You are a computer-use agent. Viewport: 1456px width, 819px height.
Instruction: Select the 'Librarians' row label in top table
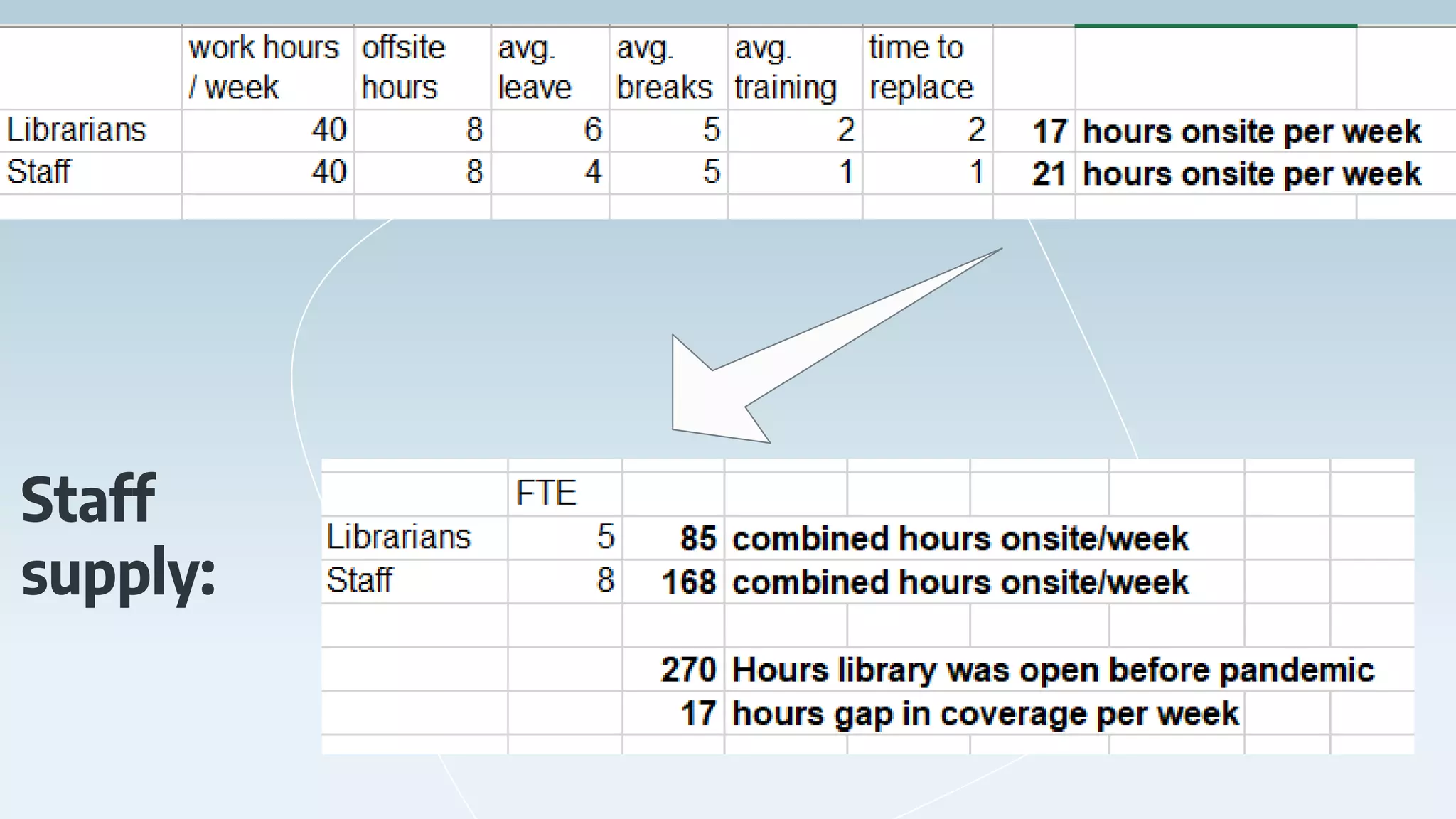(77, 130)
